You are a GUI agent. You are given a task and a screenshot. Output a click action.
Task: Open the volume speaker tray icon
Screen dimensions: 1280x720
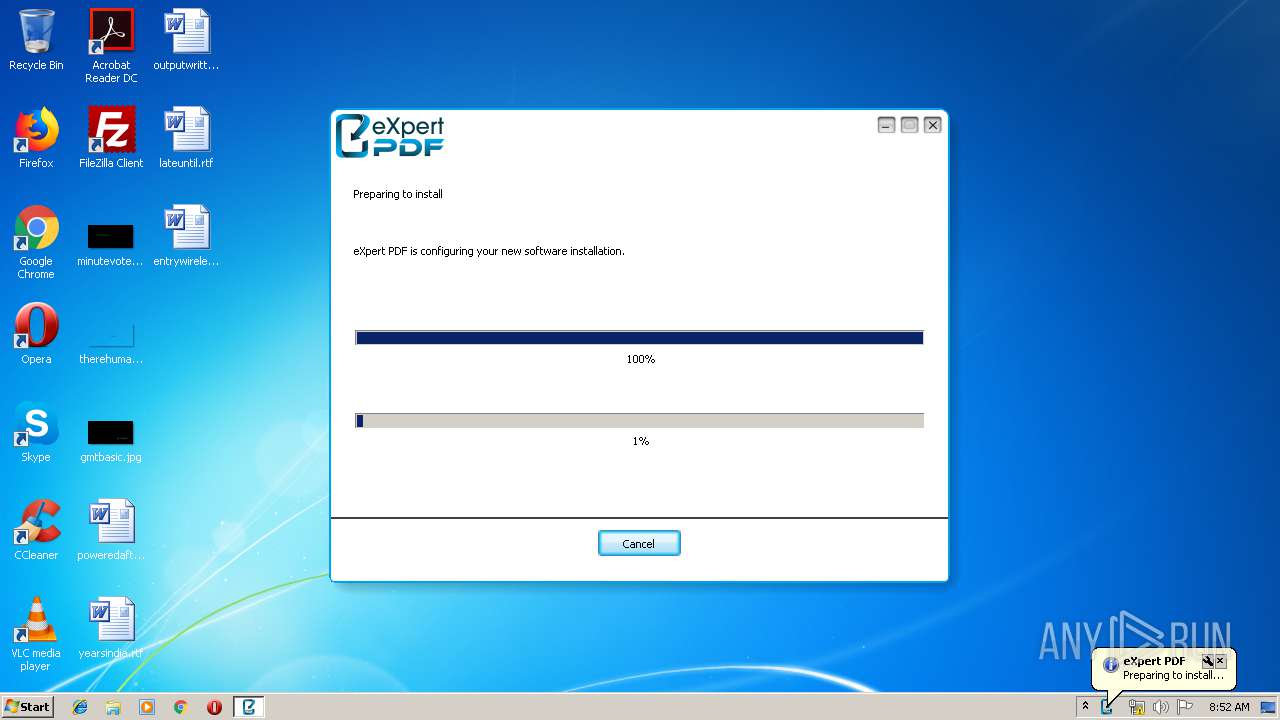[1160, 707]
